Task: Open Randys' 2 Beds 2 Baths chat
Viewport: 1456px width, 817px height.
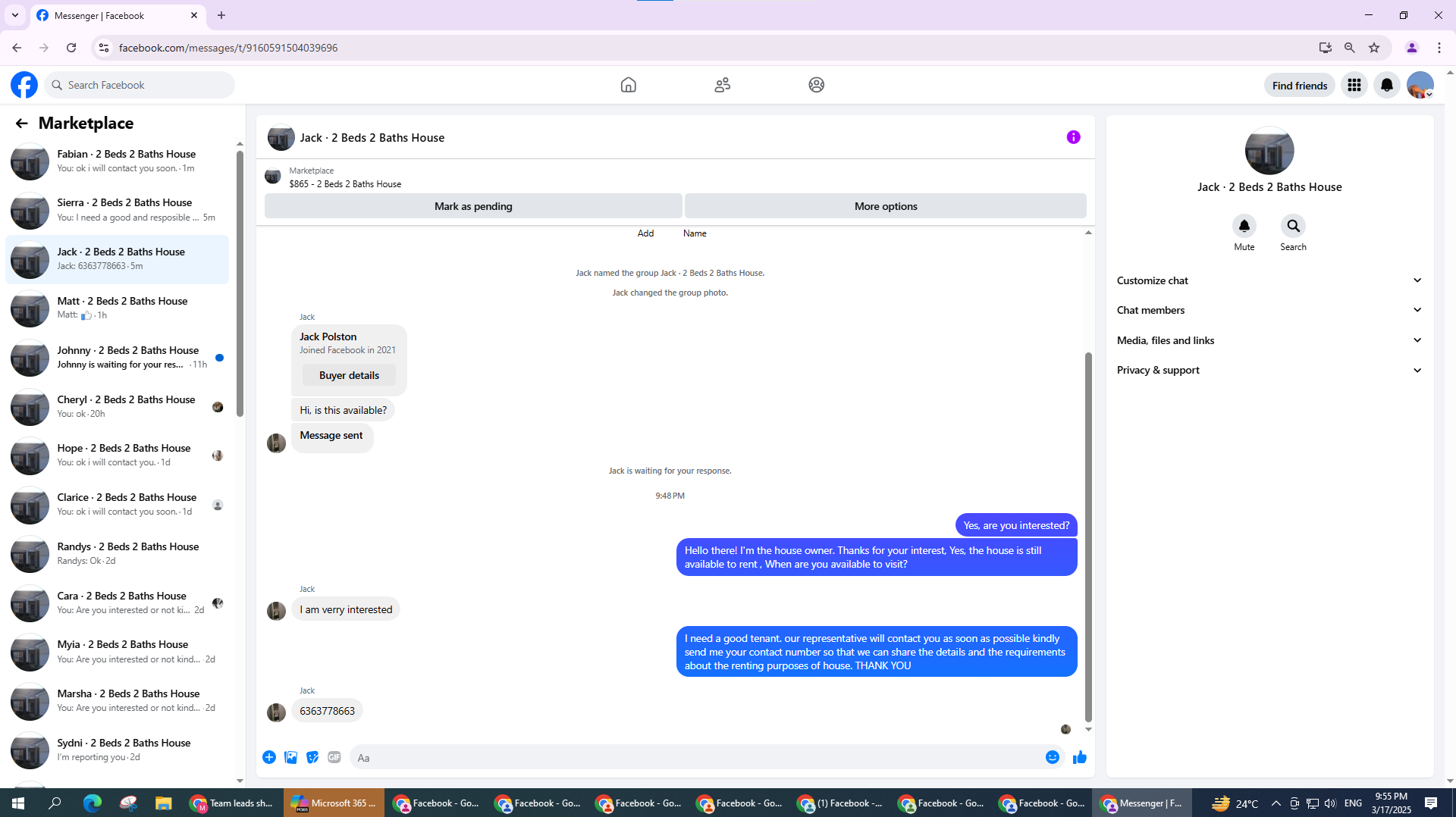Action: coord(118,554)
